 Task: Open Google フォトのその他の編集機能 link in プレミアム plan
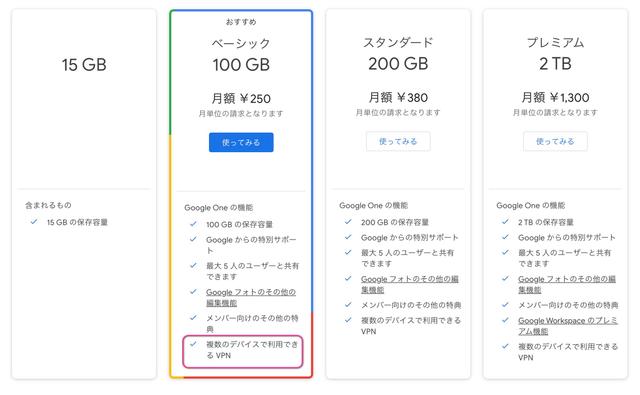click(567, 284)
